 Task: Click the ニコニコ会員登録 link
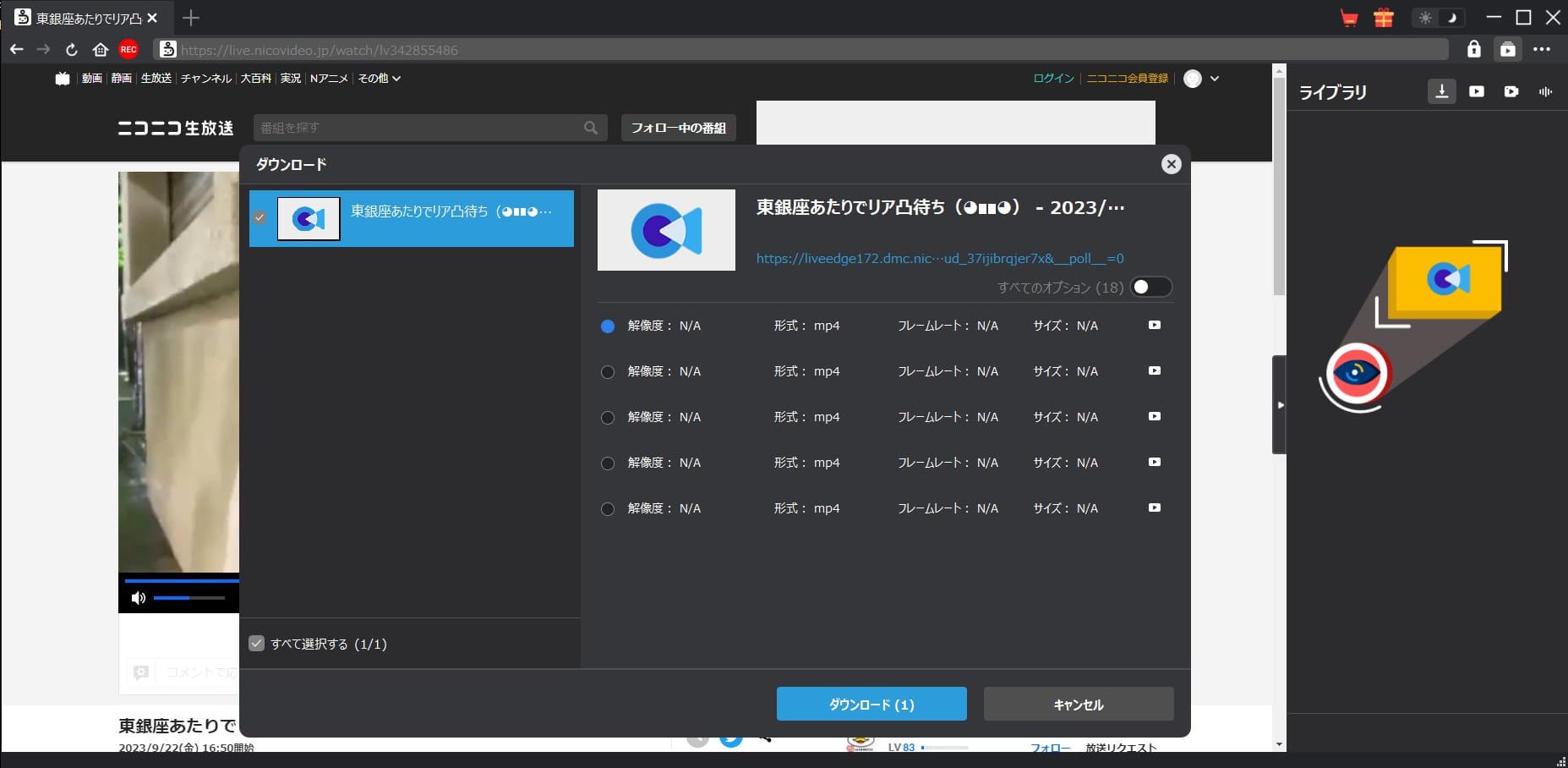(x=1128, y=79)
